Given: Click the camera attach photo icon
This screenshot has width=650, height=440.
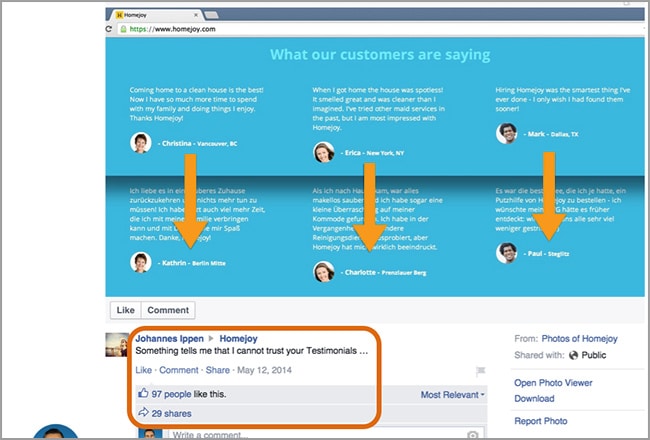Looking at the screenshot, I should click(x=472, y=435).
